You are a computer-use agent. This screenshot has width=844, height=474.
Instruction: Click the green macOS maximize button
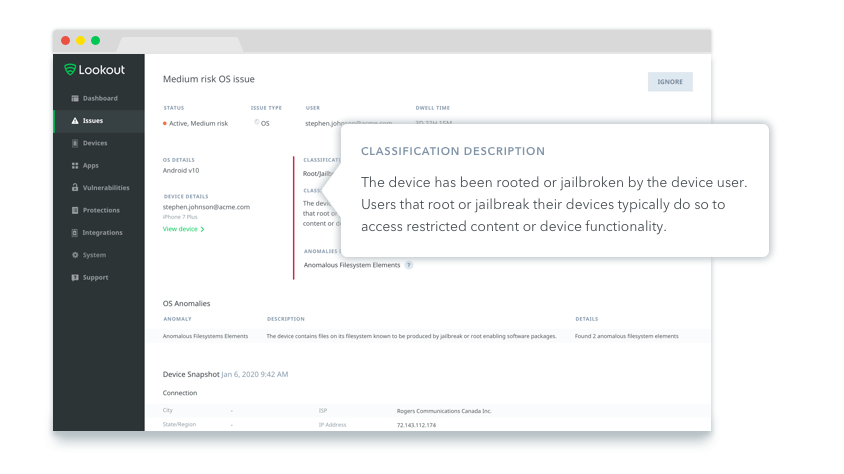point(96,40)
